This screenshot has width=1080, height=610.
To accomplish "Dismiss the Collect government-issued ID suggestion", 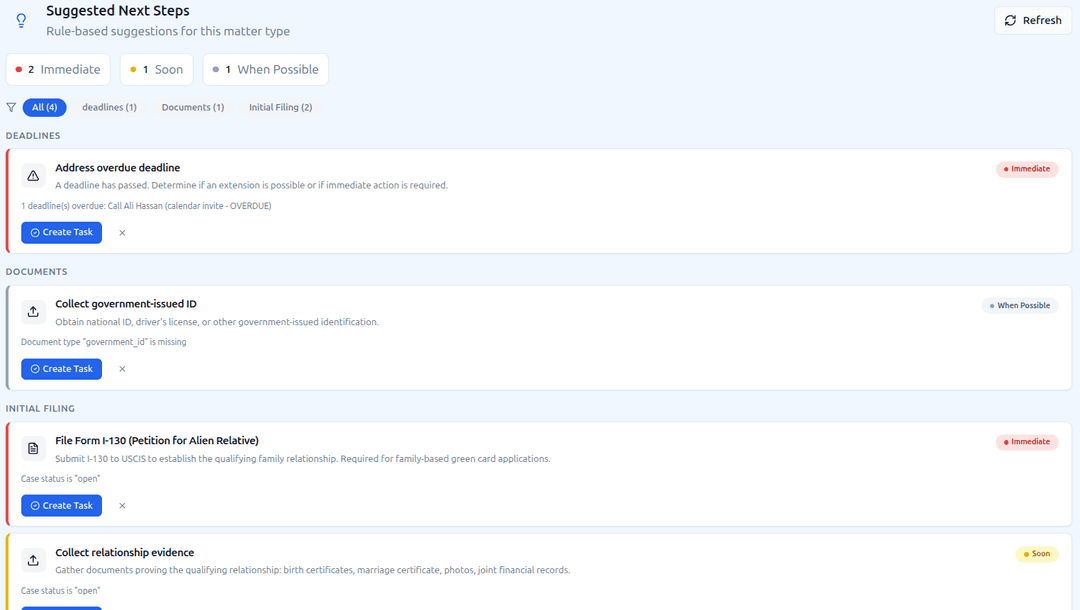I will point(122,369).
